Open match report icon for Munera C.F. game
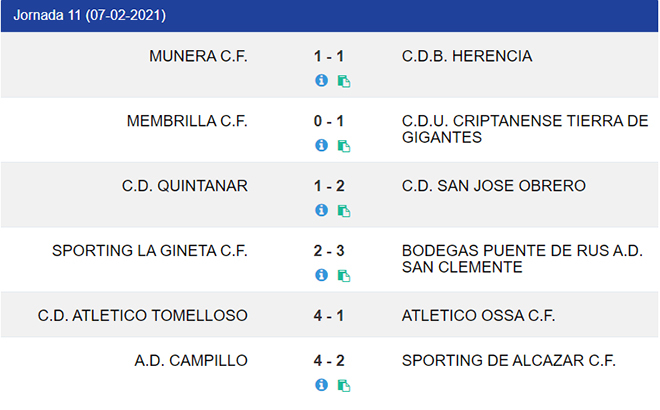 pyautogui.click(x=344, y=81)
